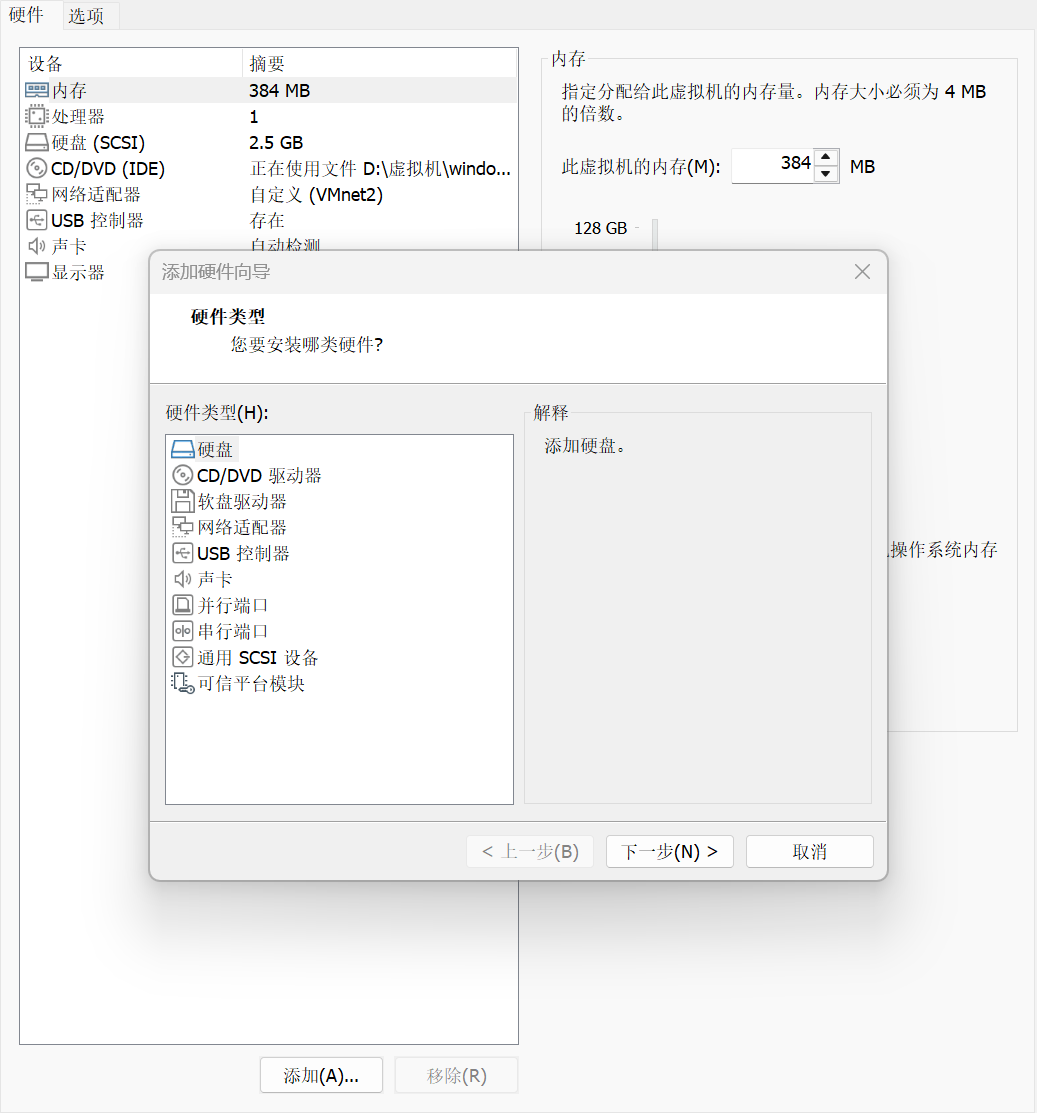Switch to the 选项 tab

click(x=86, y=16)
